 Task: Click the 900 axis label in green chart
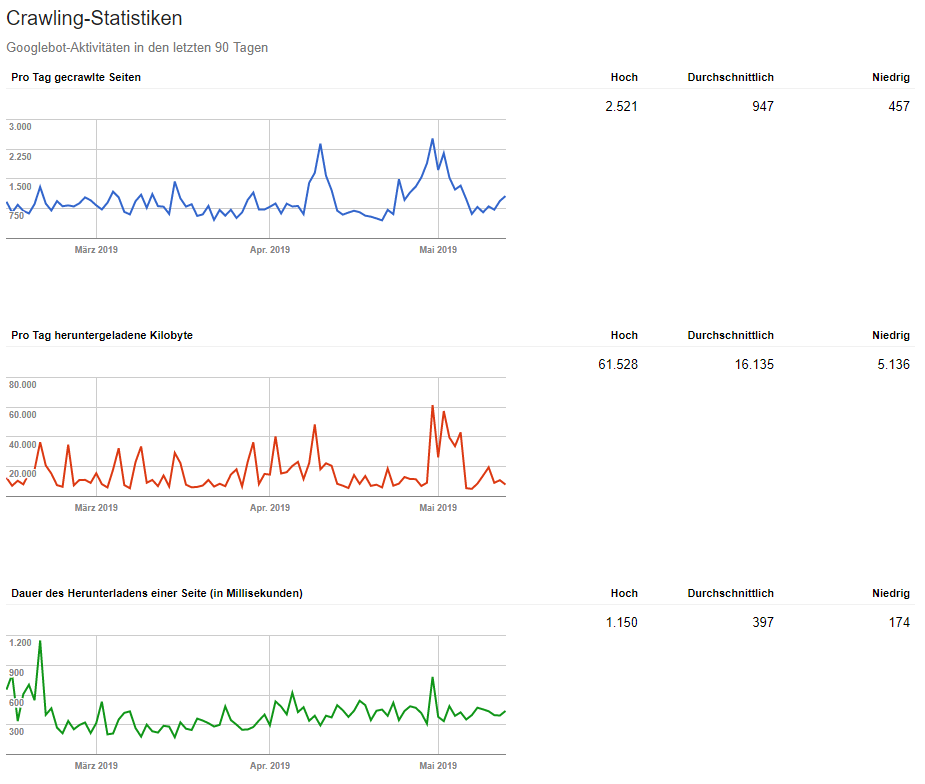point(17,673)
